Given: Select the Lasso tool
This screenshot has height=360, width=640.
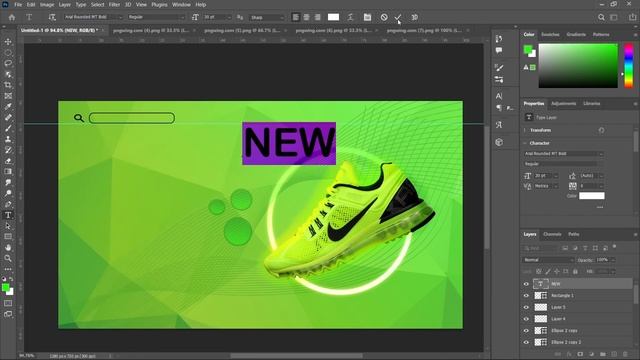Looking at the screenshot, I should 8,63.
